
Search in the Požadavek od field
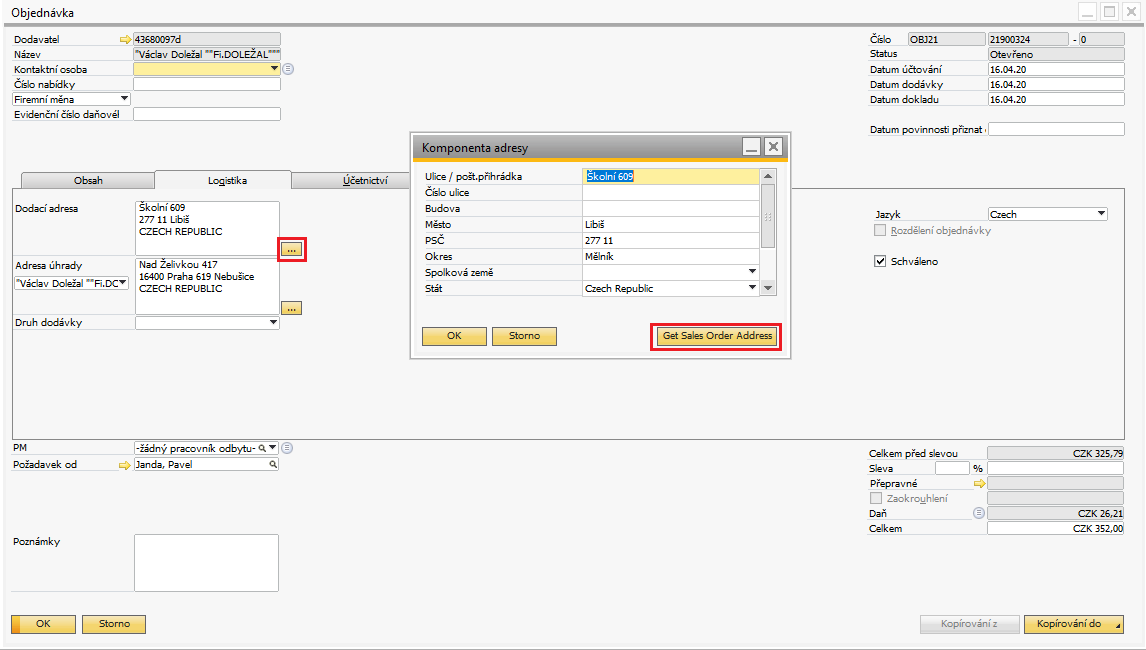coord(273,464)
